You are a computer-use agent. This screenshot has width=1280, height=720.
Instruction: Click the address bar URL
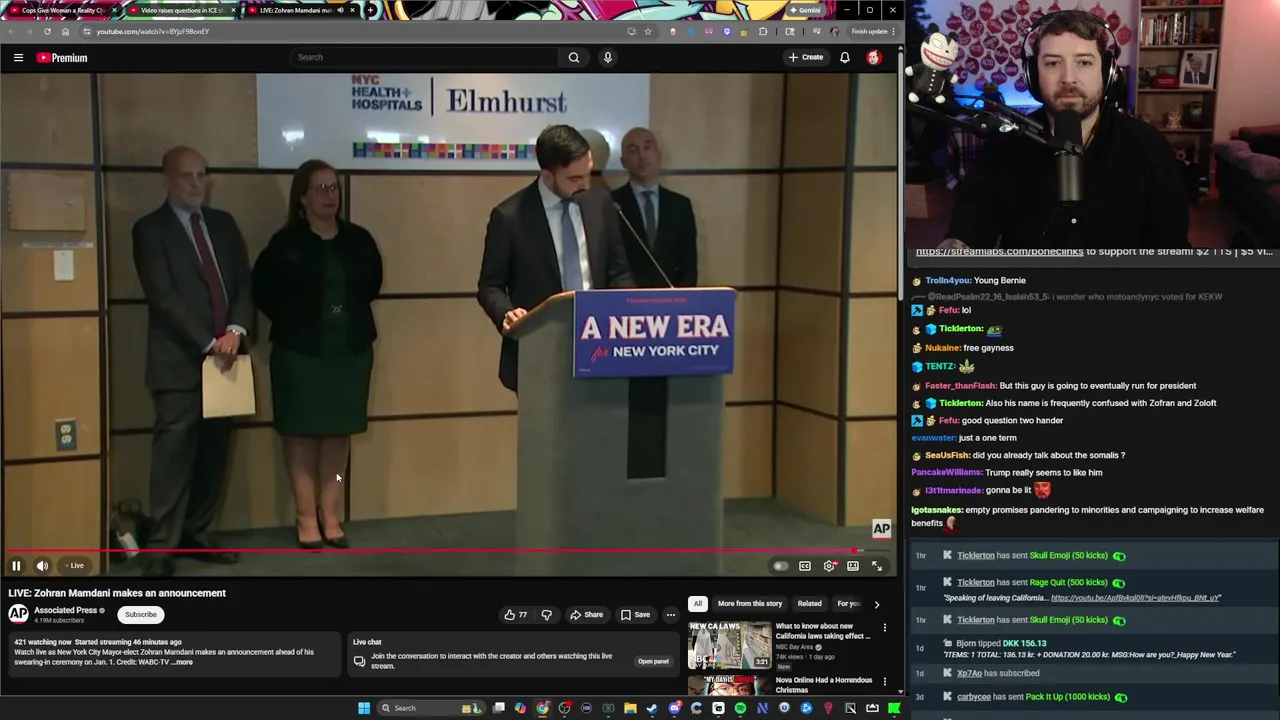pos(153,31)
